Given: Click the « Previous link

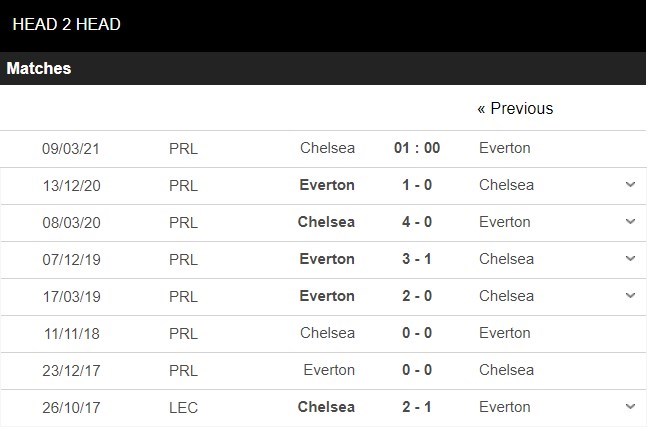Looking at the screenshot, I should tap(515, 108).
